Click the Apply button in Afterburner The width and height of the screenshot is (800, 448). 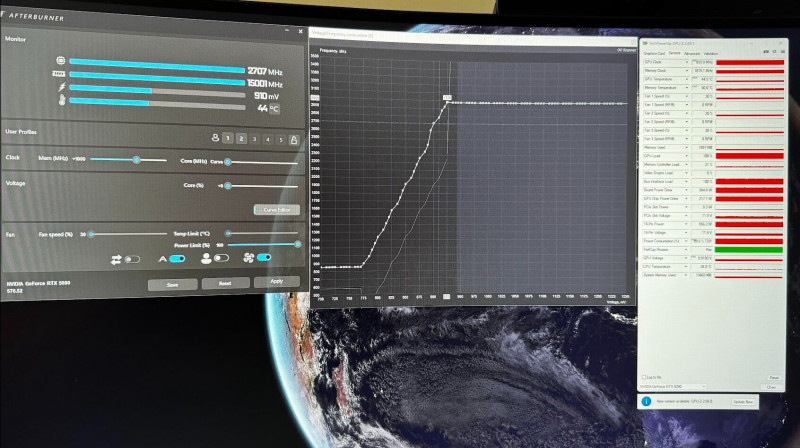tap(277, 281)
